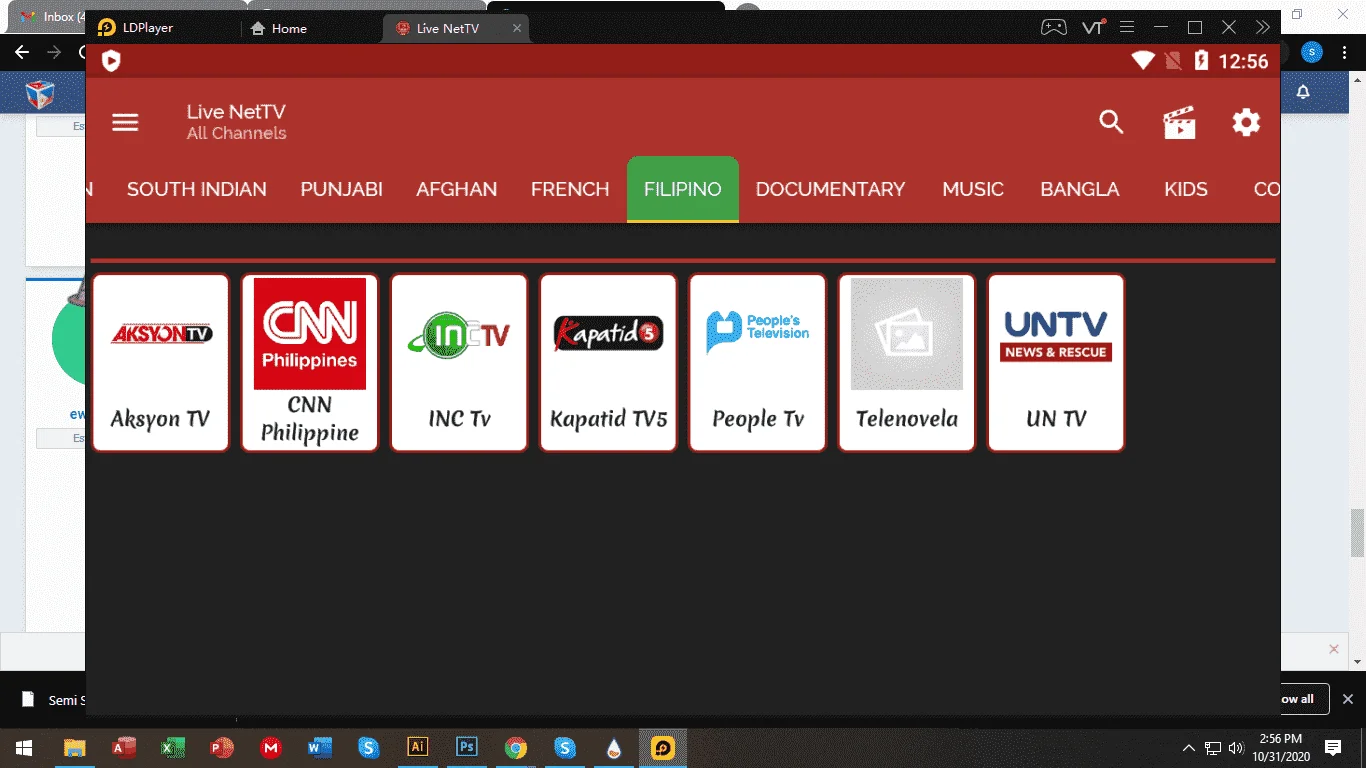Switch to the DOCUMENTARY tab
Viewport: 1366px width, 768px height.
(x=831, y=189)
